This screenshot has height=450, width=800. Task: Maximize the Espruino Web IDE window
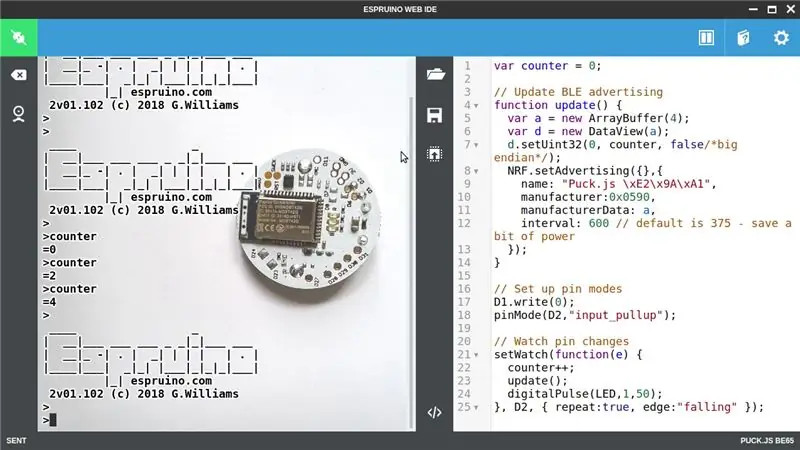[772, 9]
